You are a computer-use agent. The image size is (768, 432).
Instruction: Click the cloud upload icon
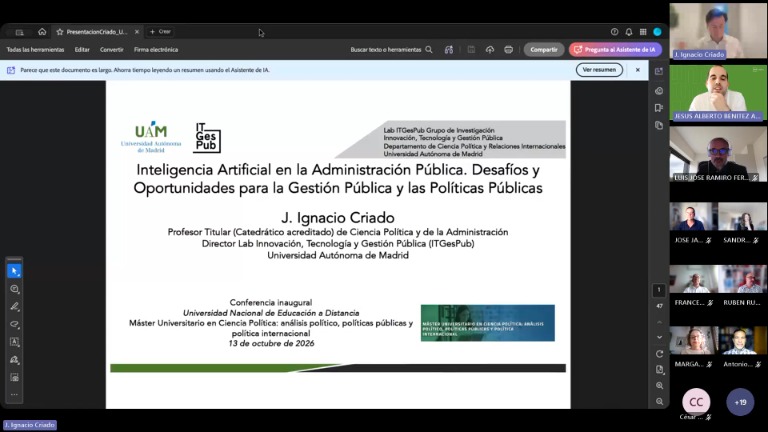click(x=490, y=49)
